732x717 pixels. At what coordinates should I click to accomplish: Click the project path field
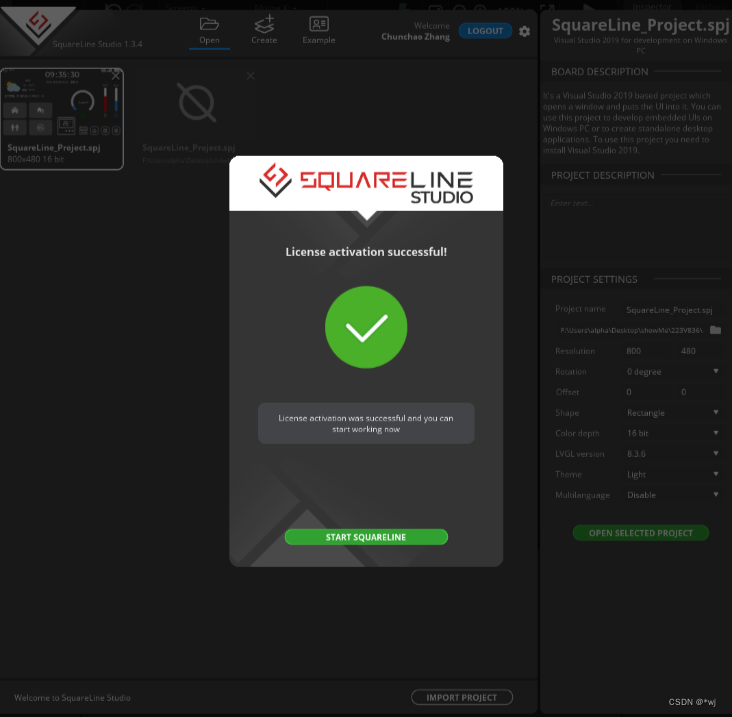[x=631, y=330]
